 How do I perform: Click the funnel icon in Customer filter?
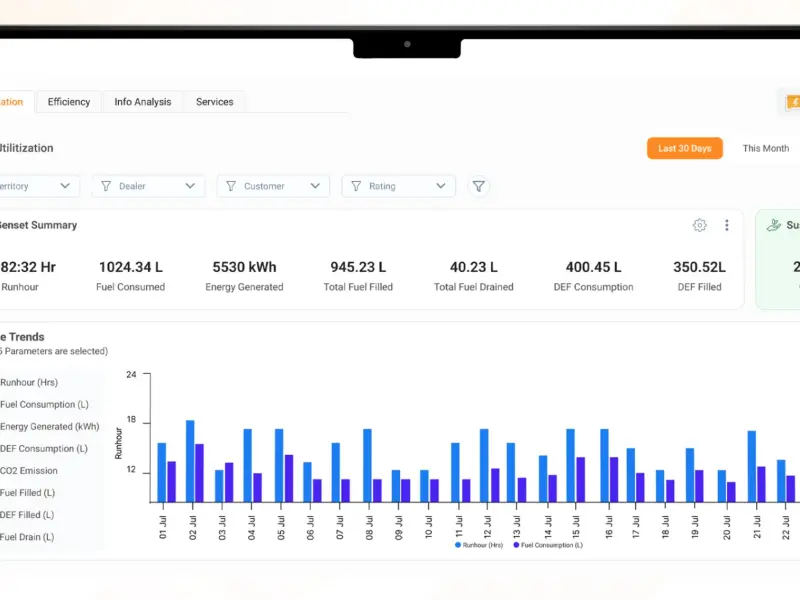[x=231, y=186]
